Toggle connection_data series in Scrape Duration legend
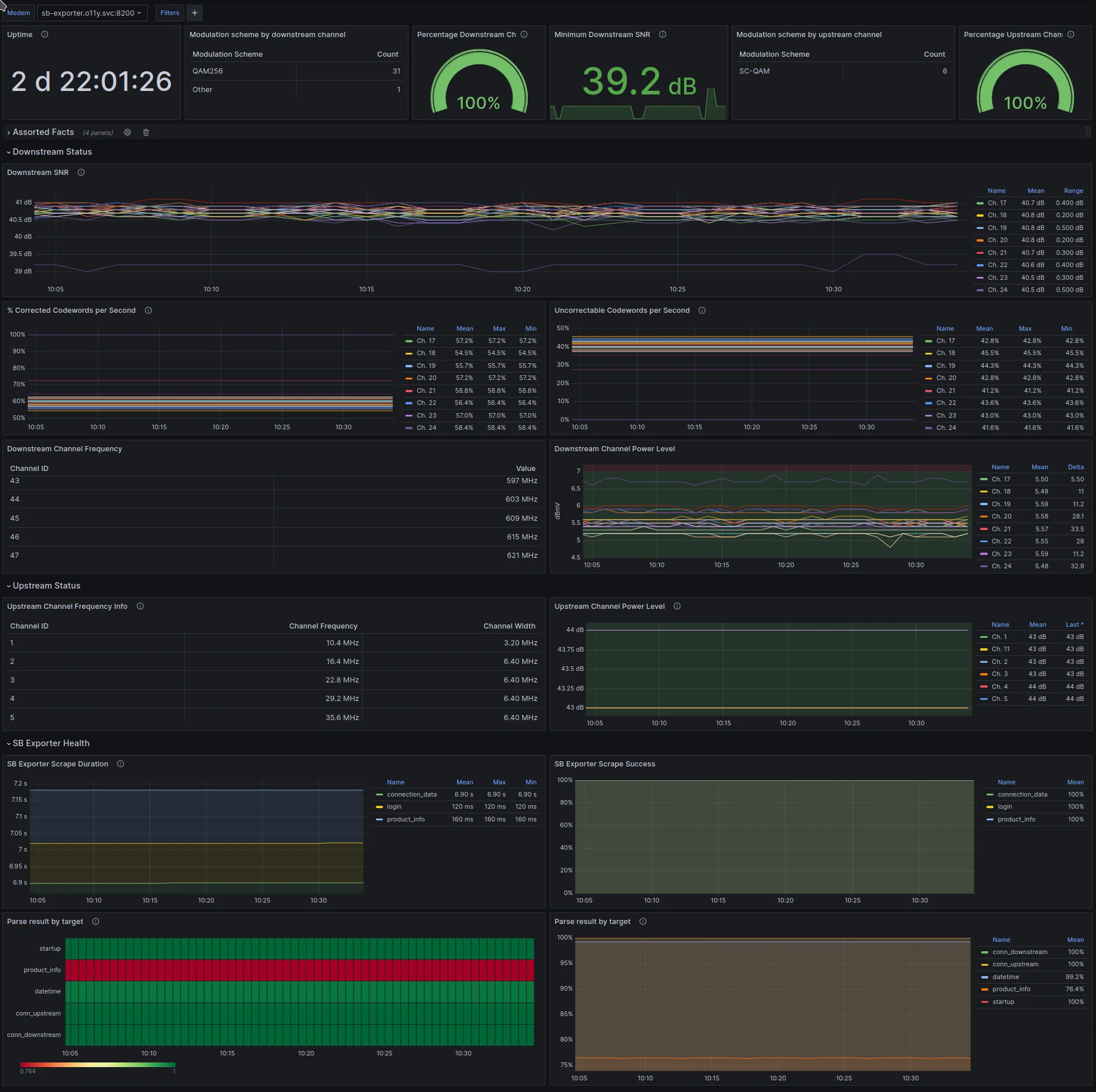Viewport: 1096px width, 1092px height. click(411, 795)
